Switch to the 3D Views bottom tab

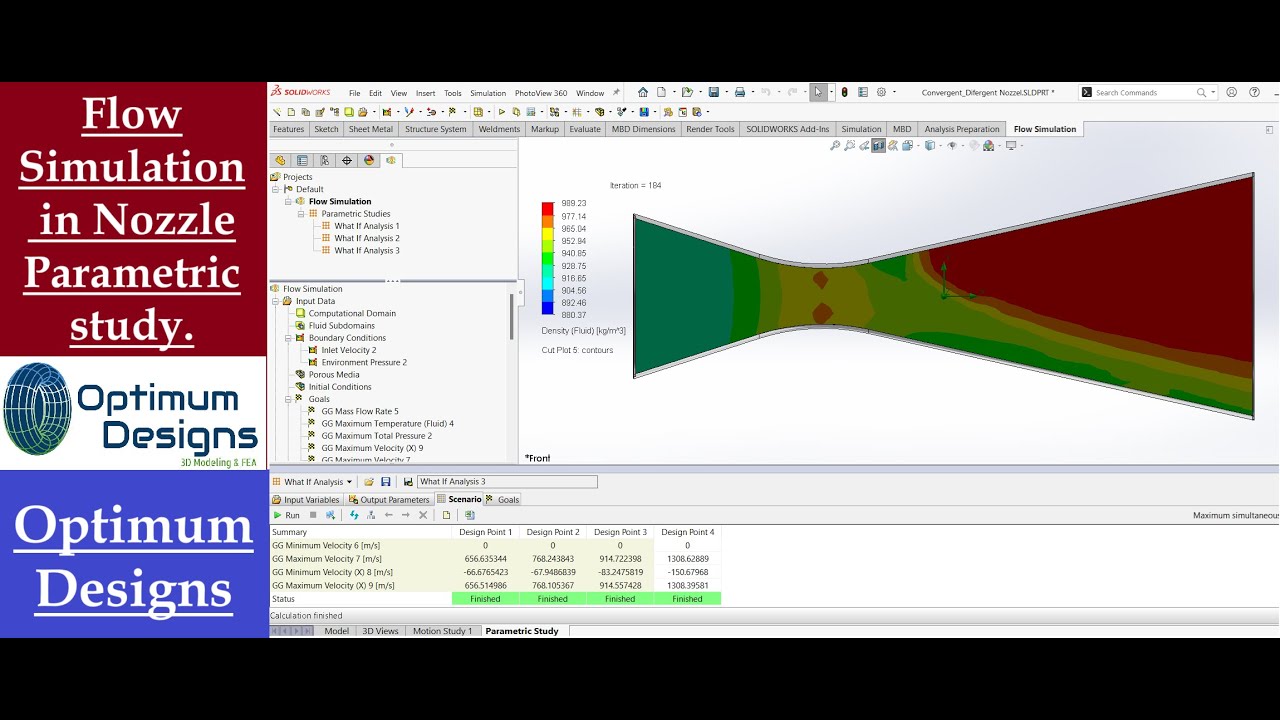click(x=380, y=631)
